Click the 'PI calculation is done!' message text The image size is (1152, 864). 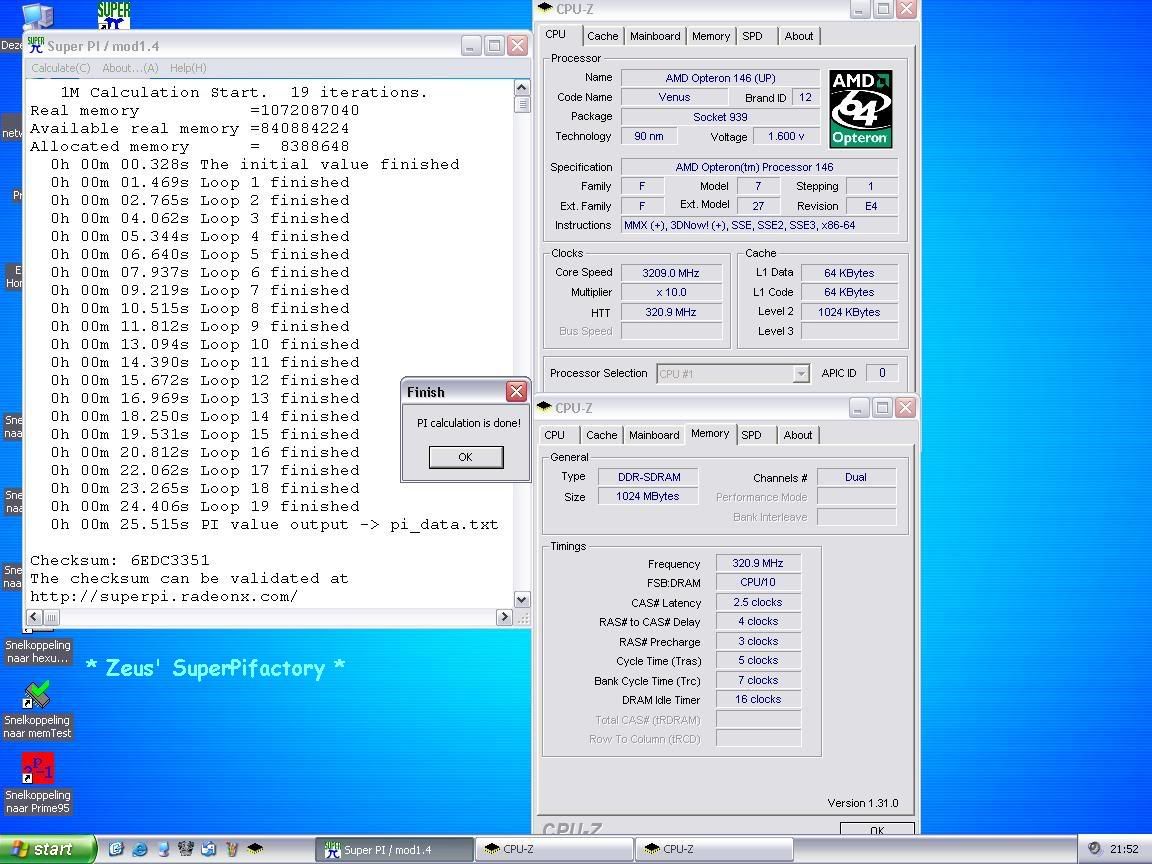pyautogui.click(x=469, y=423)
